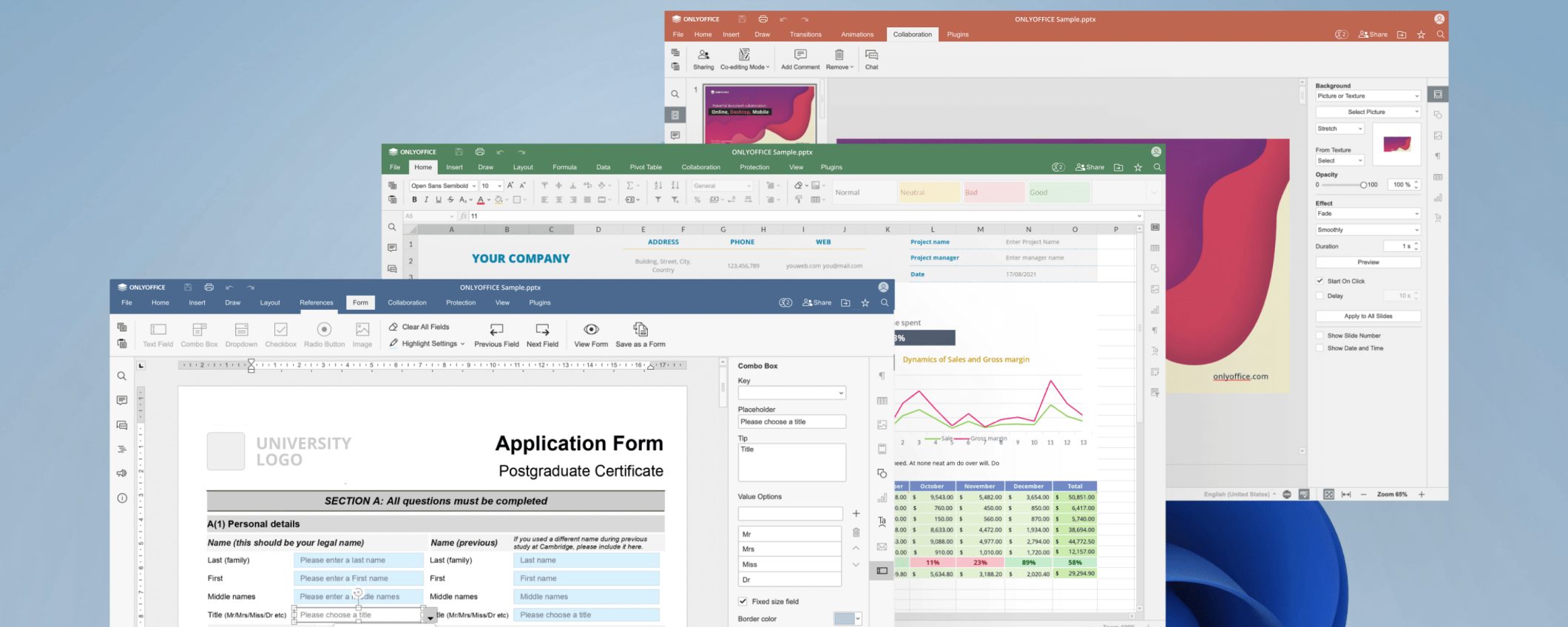1568x627 pixels.
Task: Select 'Mrs' in Value Options list
Action: 789,549
